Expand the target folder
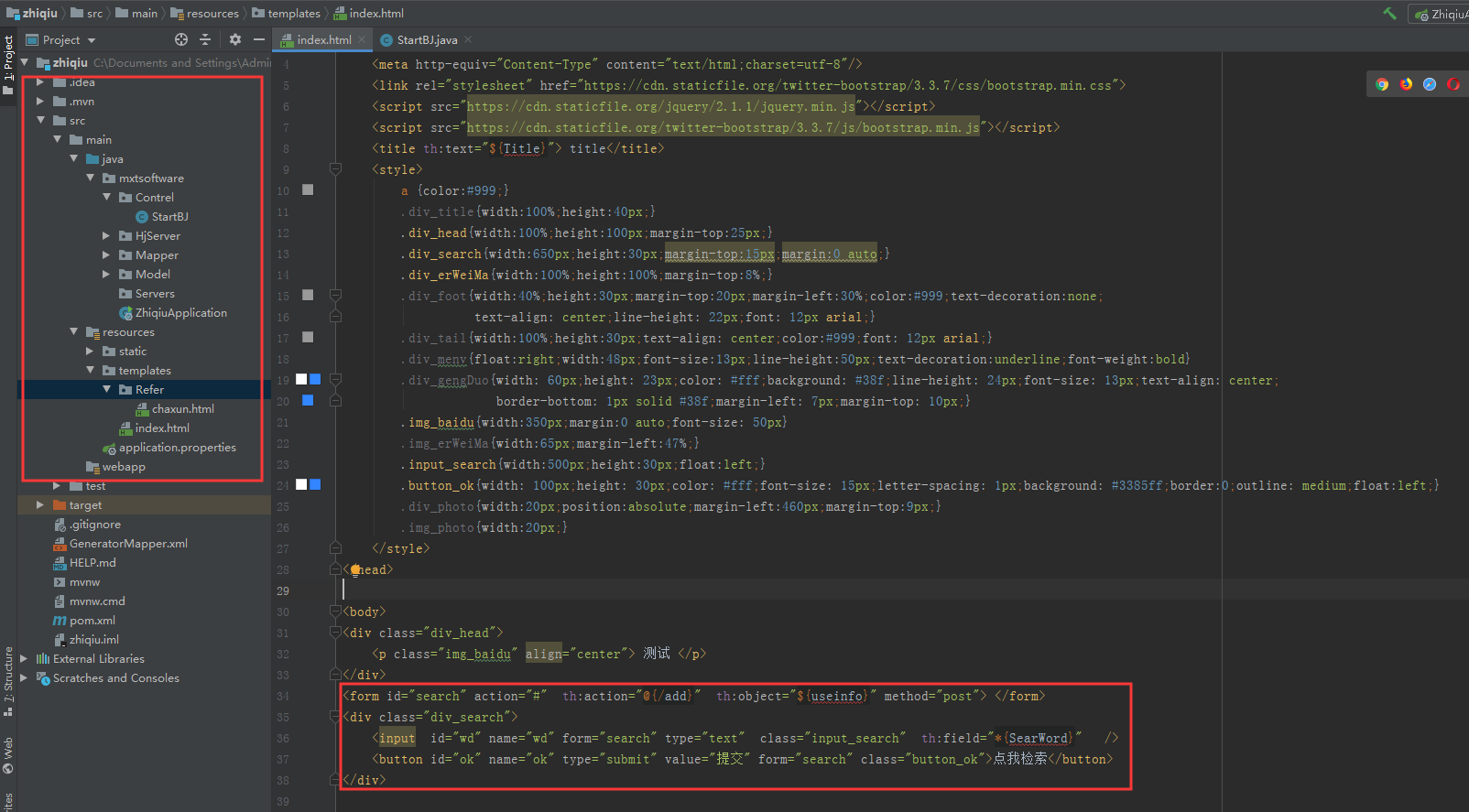This screenshot has height=812, width=1469. coord(40,504)
